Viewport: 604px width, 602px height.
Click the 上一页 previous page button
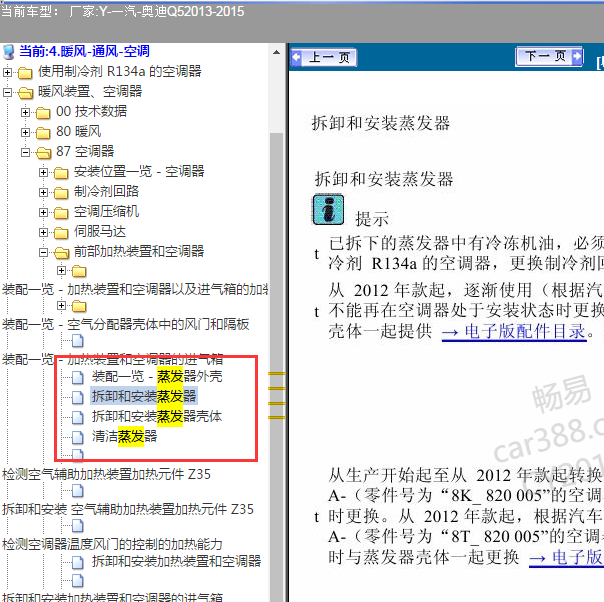[x=324, y=57]
